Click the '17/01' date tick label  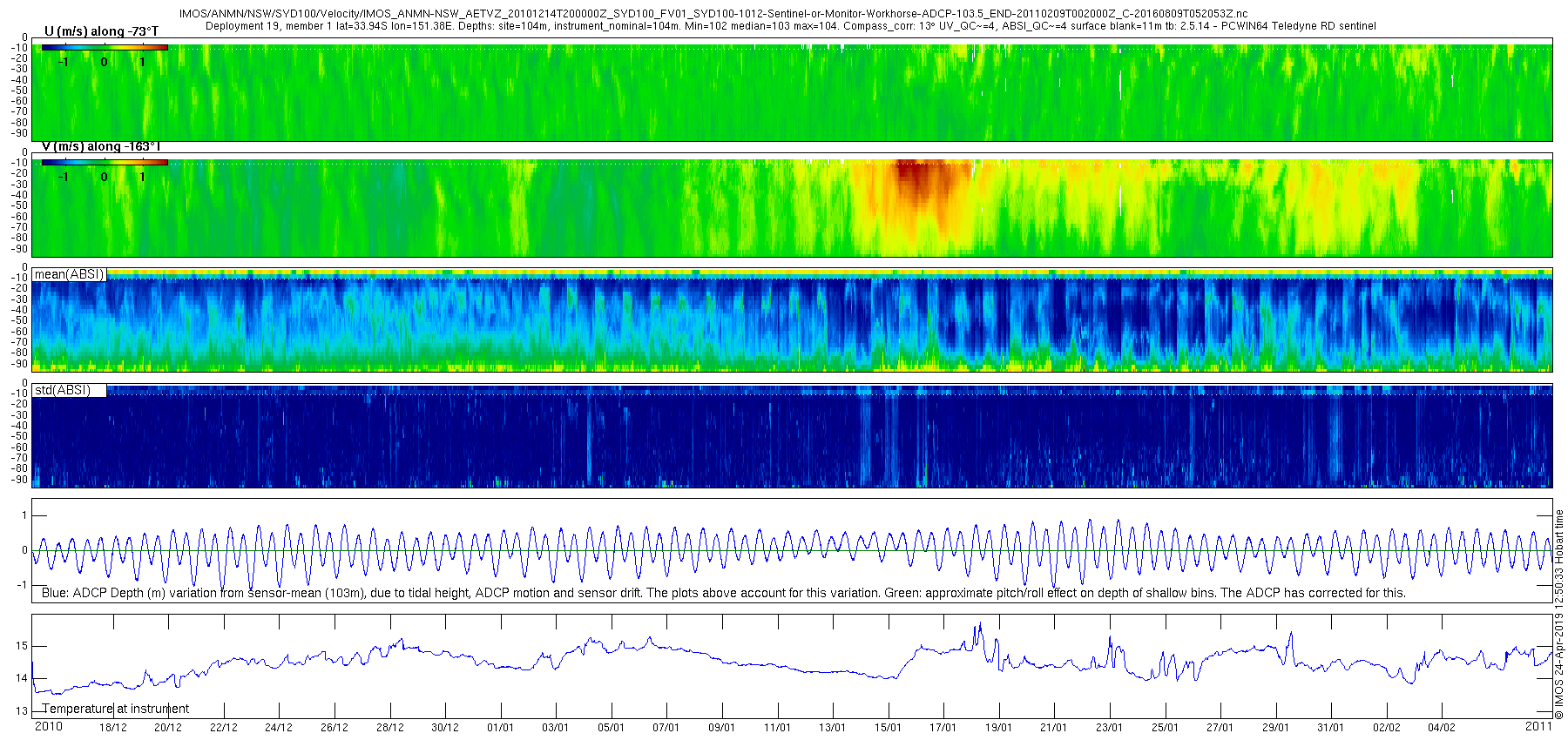coord(943,728)
